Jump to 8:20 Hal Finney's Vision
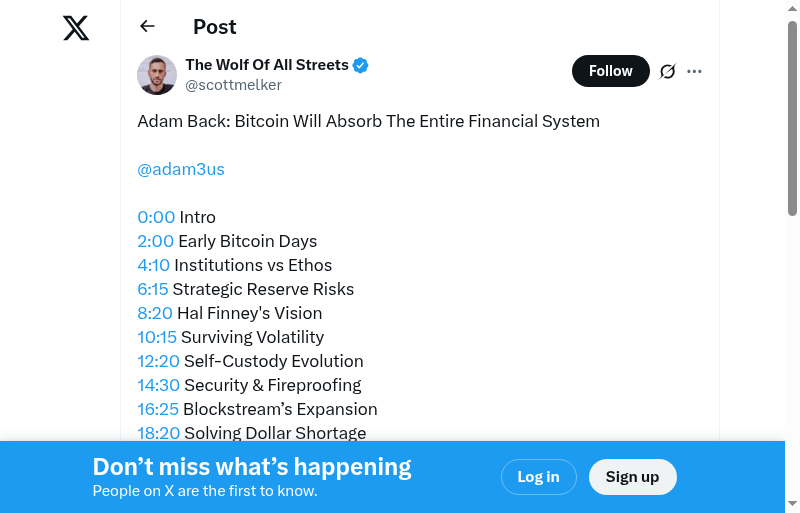This screenshot has height=513, width=800. coord(155,313)
